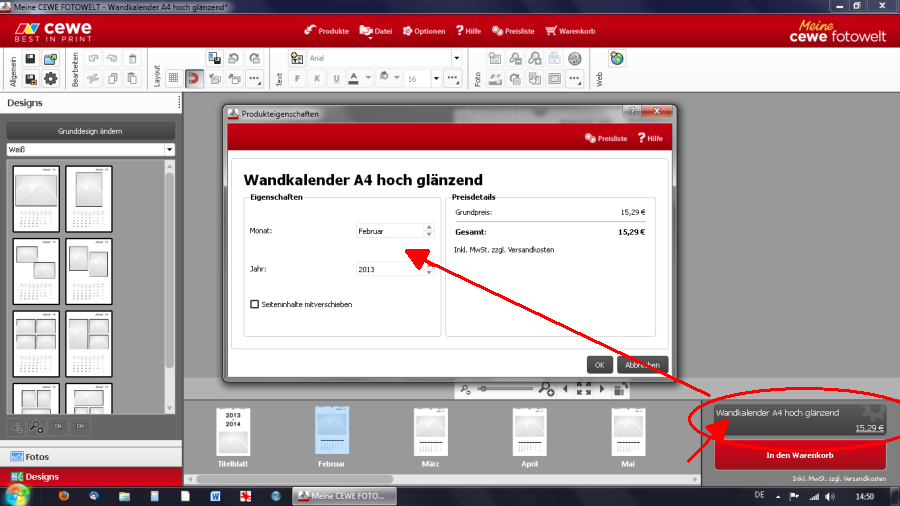Viewport: 900px width, 506px height.
Task: Click the Word icon in taskbar
Action: 214,496
